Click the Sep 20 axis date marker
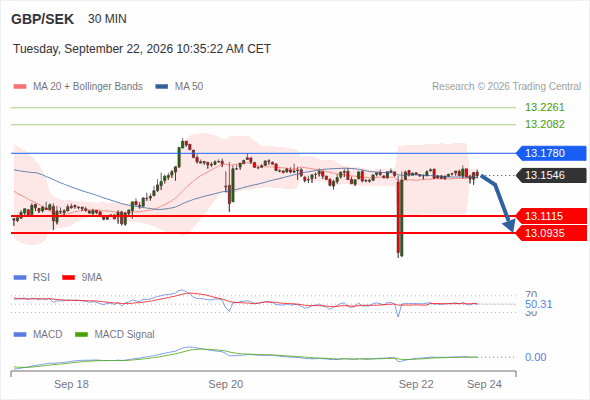 point(226,384)
